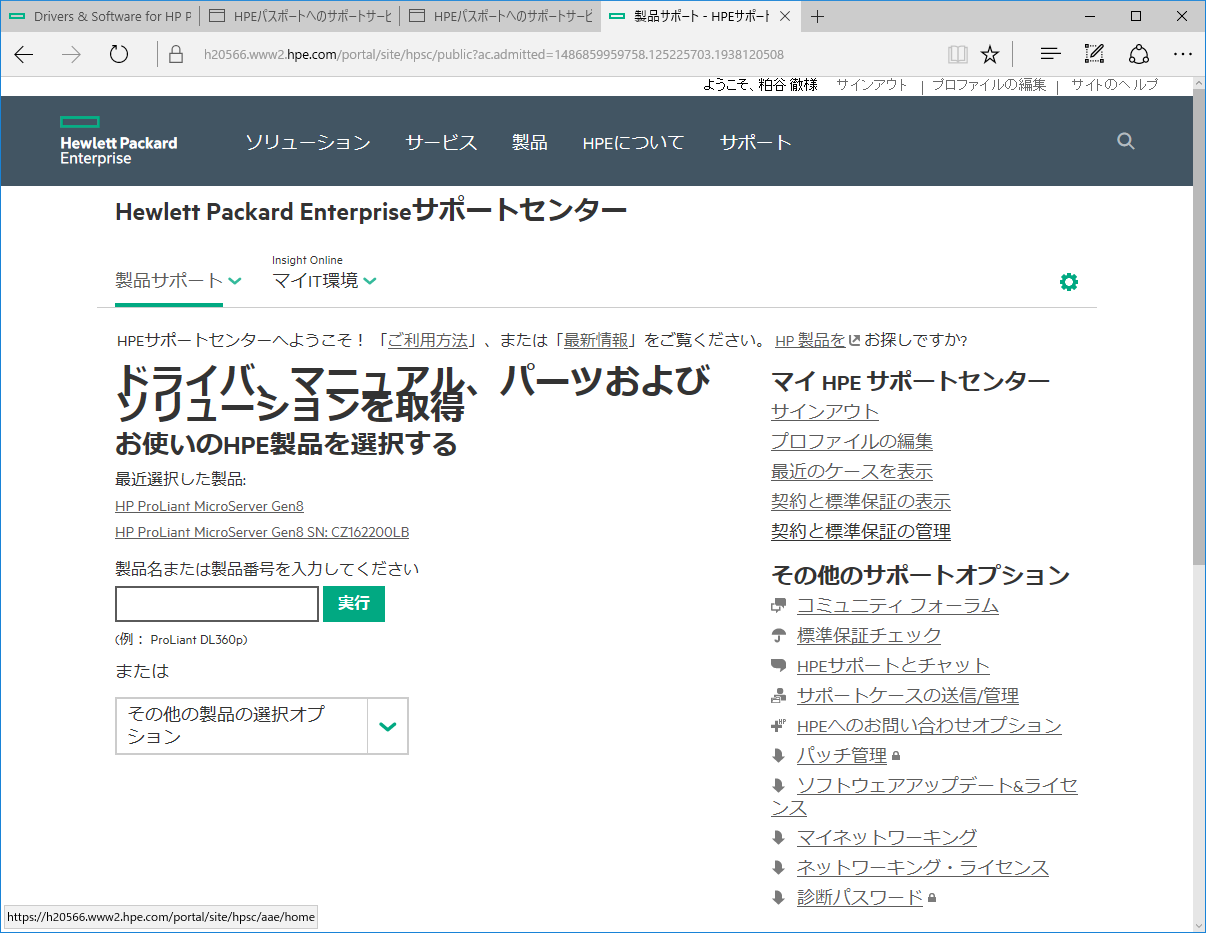Open ソフトウェアアップデート&ライセンス link
Viewport: 1206px width, 933px height.
(x=924, y=797)
